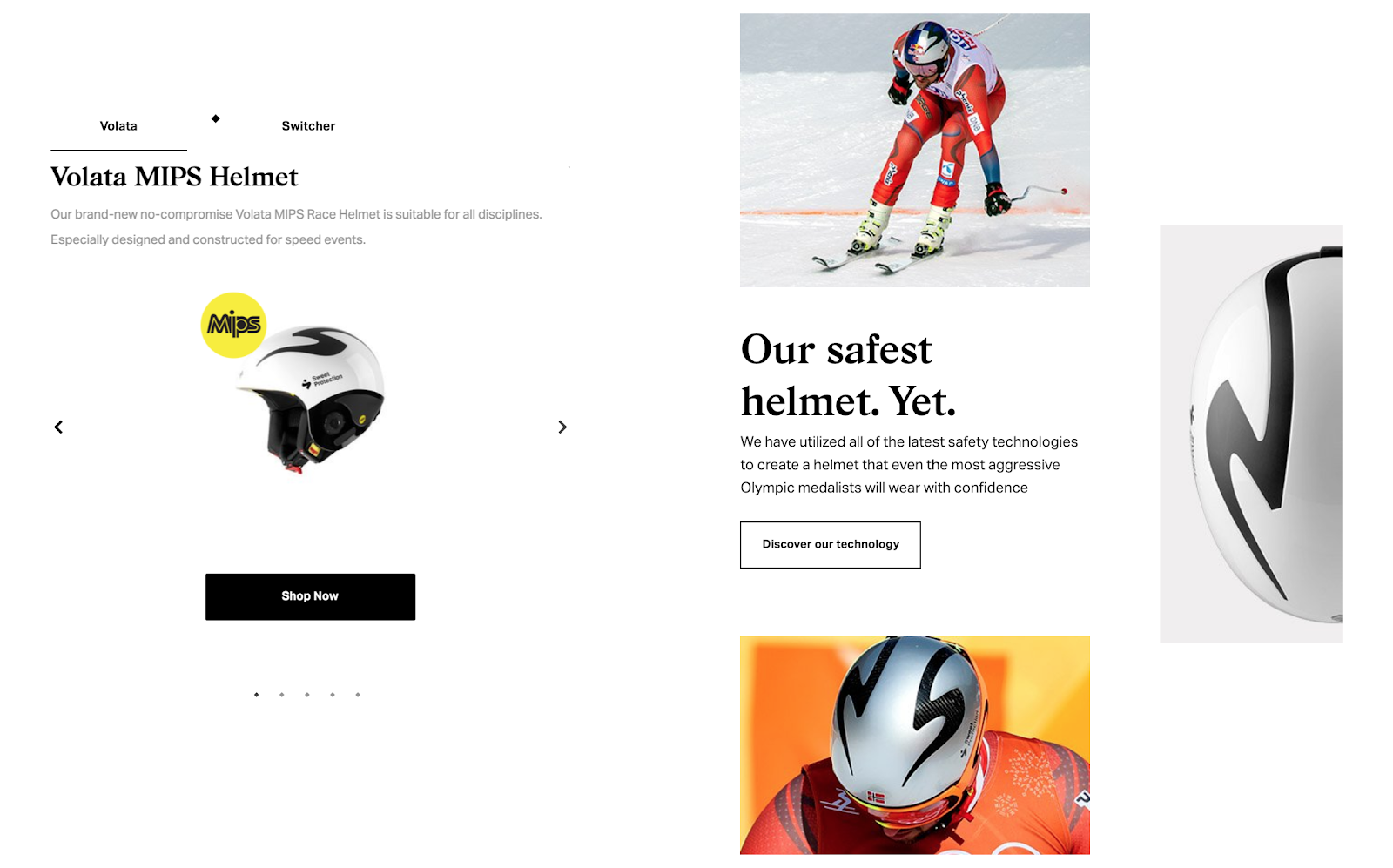
Task: Open Discover our technology link
Action: (x=831, y=545)
